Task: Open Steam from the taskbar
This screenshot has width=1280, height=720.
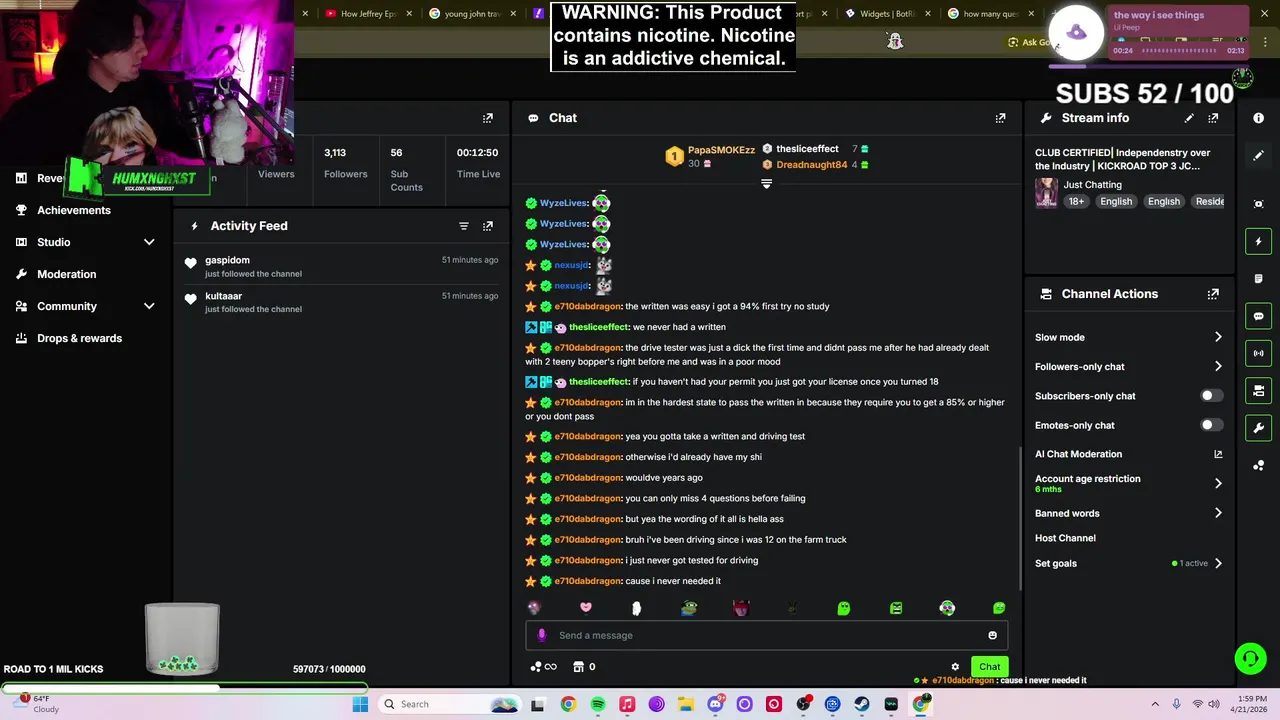Action: tap(862, 704)
